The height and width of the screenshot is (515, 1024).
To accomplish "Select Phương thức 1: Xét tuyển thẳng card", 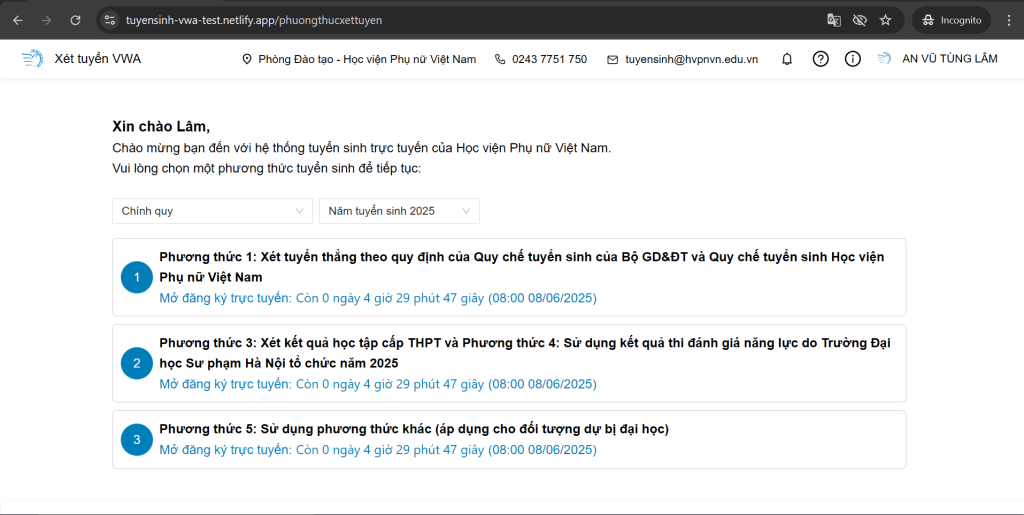I will [x=509, y=277].
